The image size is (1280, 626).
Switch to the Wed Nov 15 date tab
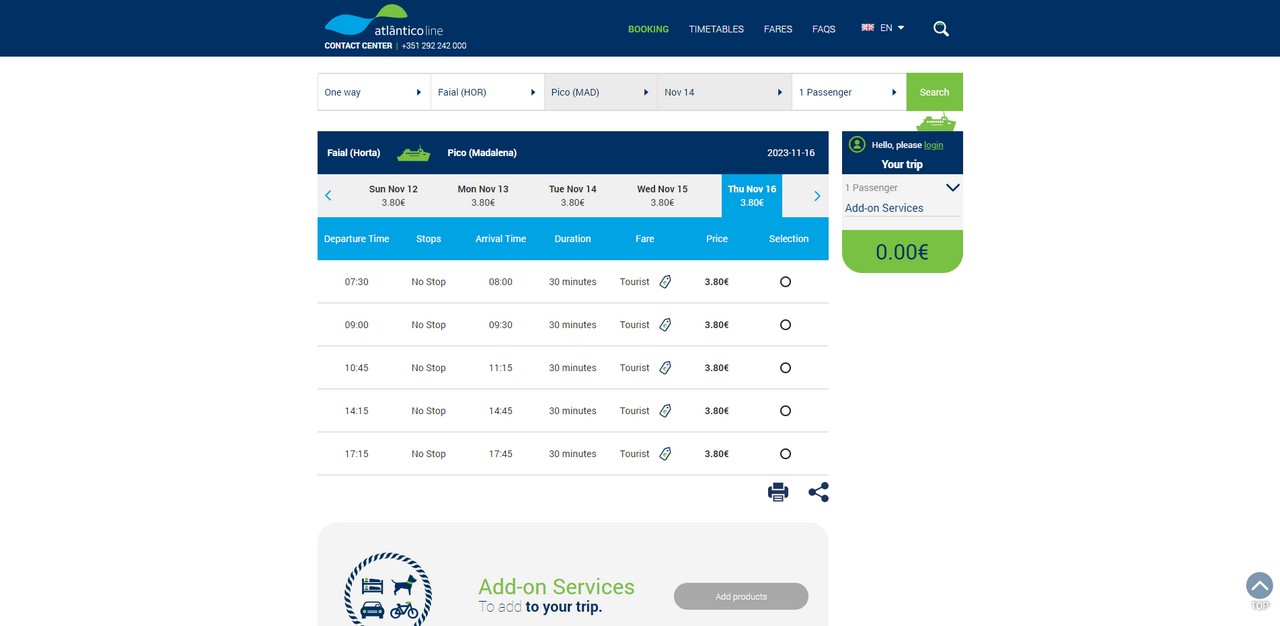click(x=662, y=196)
